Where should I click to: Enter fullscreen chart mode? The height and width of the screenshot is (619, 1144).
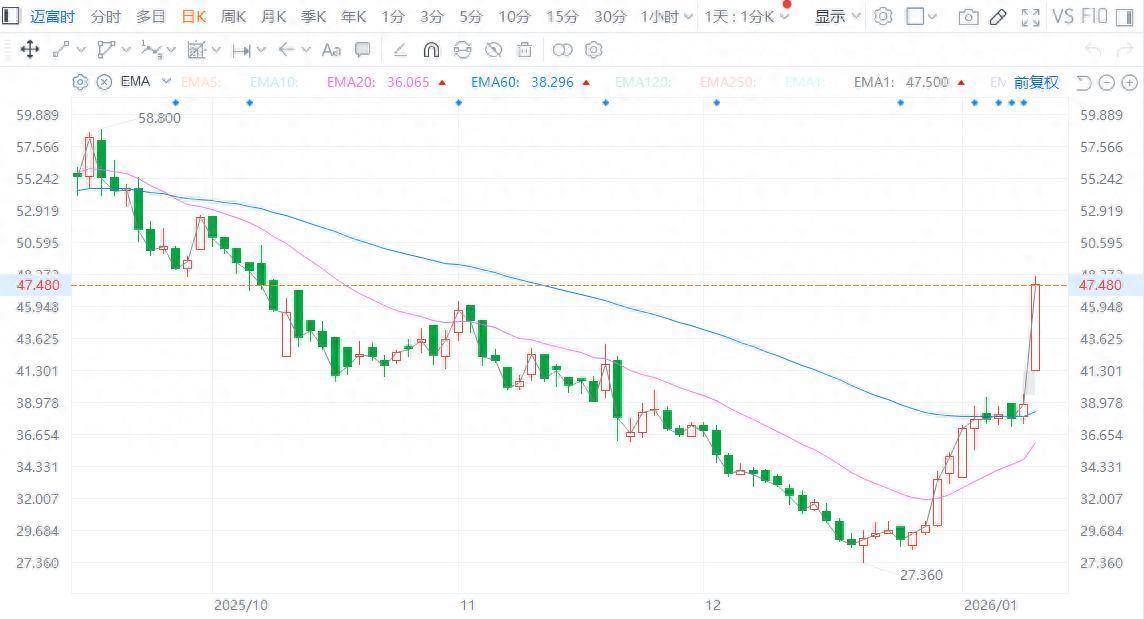(x=1030, y=17)
